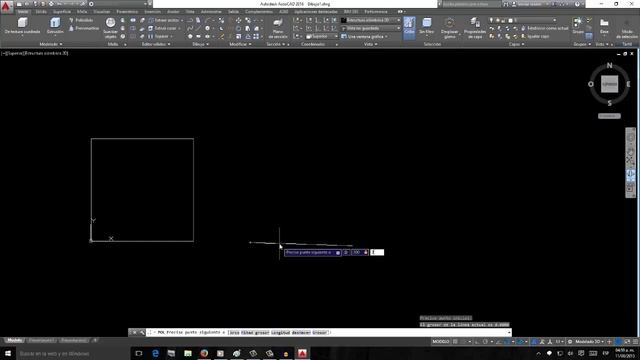This screenshot has width=640, height=360.
Task: Expand the Dibujo panel
Action: (200, 44)
